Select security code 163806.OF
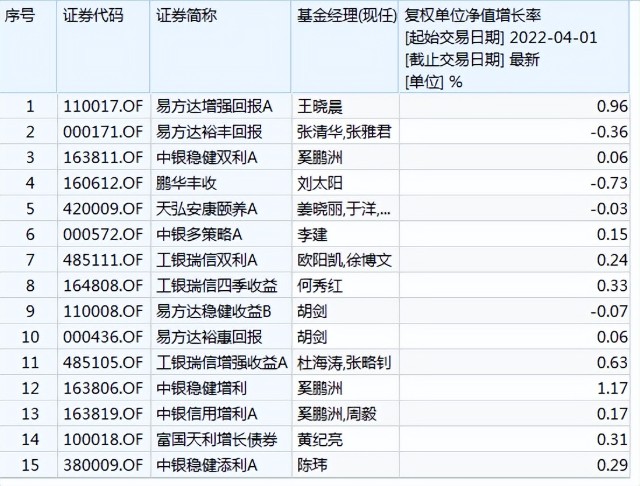Screen dimensions: 640x486 [103, 388]
